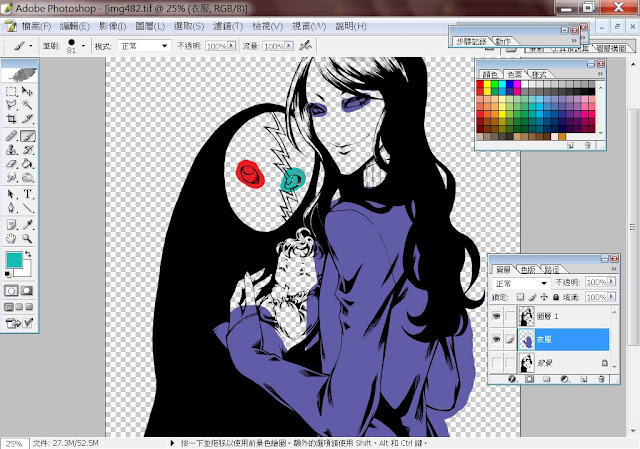Select the Clone Stamp tool
Image resolution: width=640 pixels, height=449 pixels.
tap(11, 150)
